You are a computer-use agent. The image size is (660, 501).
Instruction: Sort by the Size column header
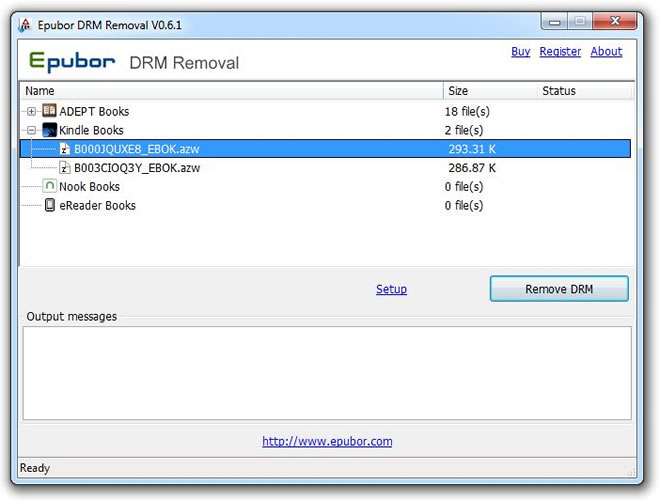point(490,91)
